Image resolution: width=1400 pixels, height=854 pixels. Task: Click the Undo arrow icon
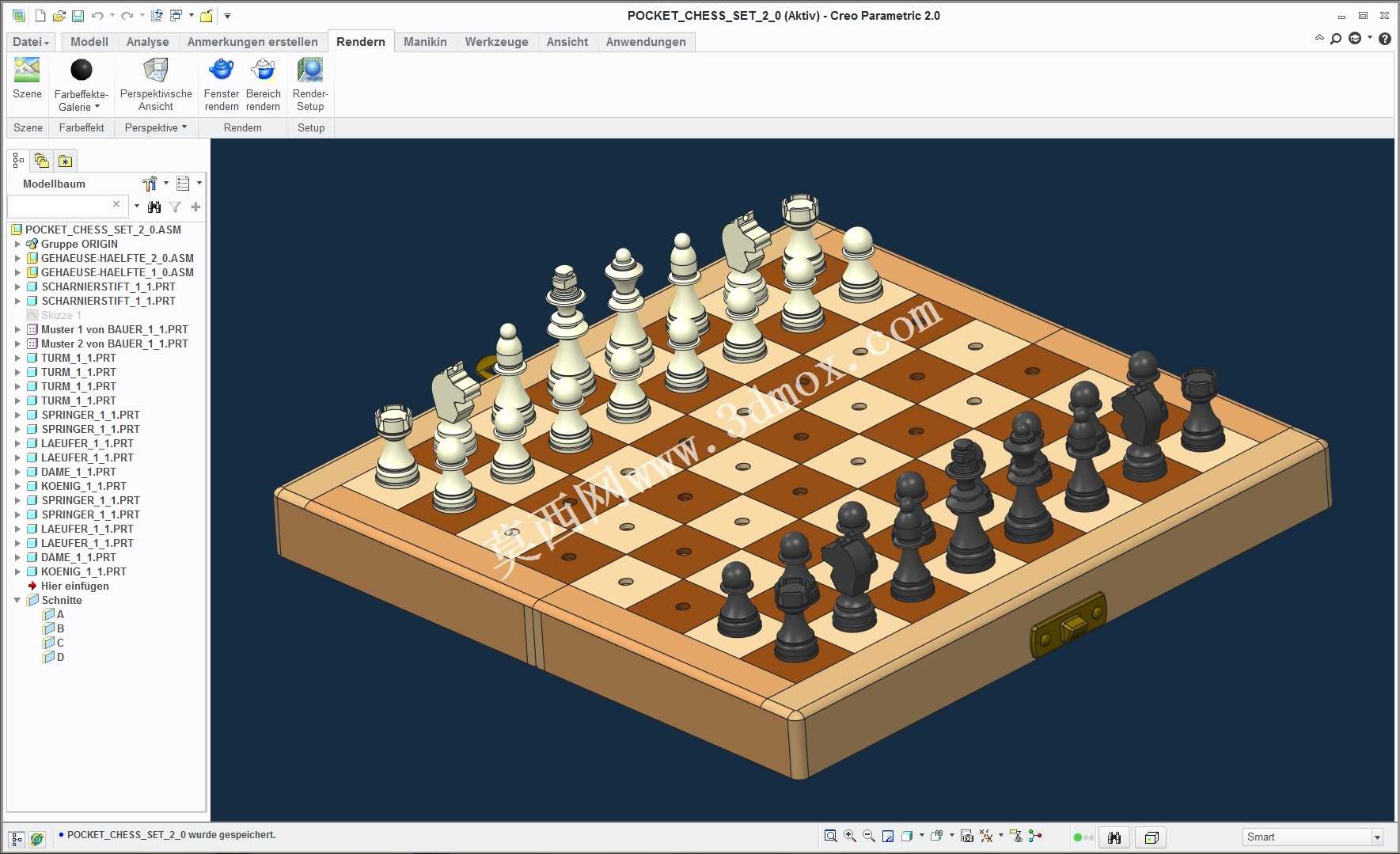point(97,16)
